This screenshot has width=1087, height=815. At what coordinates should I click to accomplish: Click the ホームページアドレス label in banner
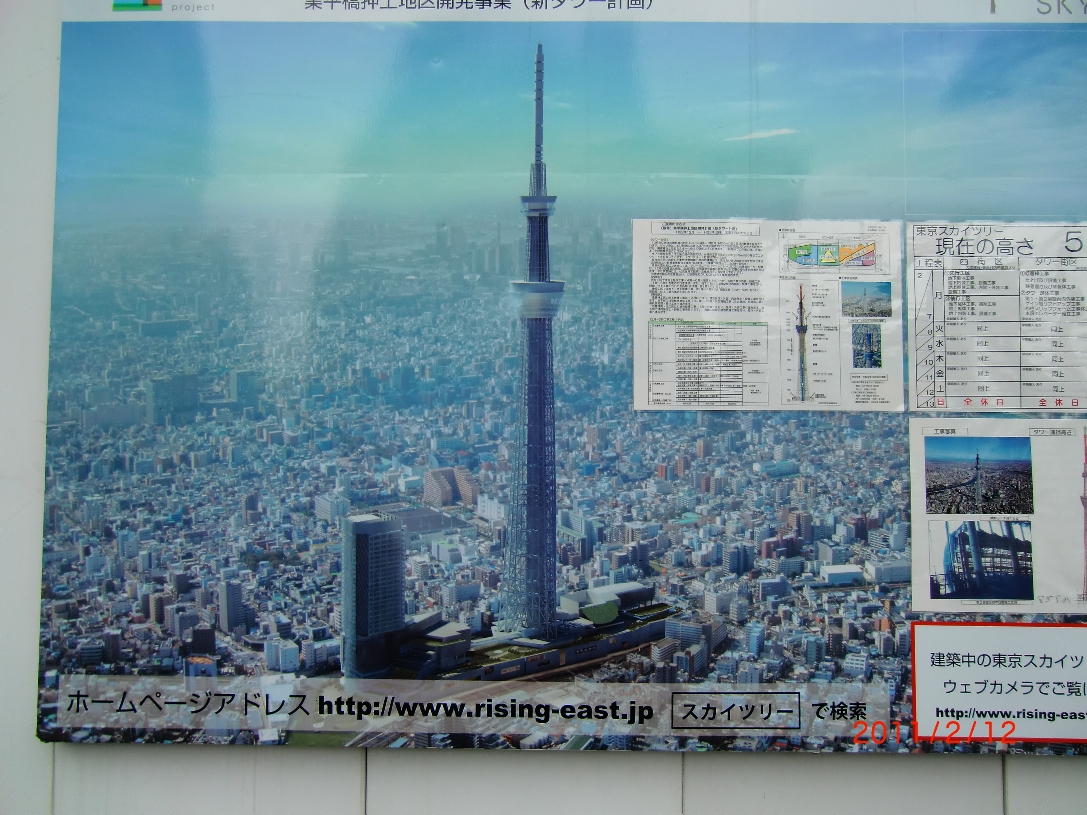coord(187,705)
